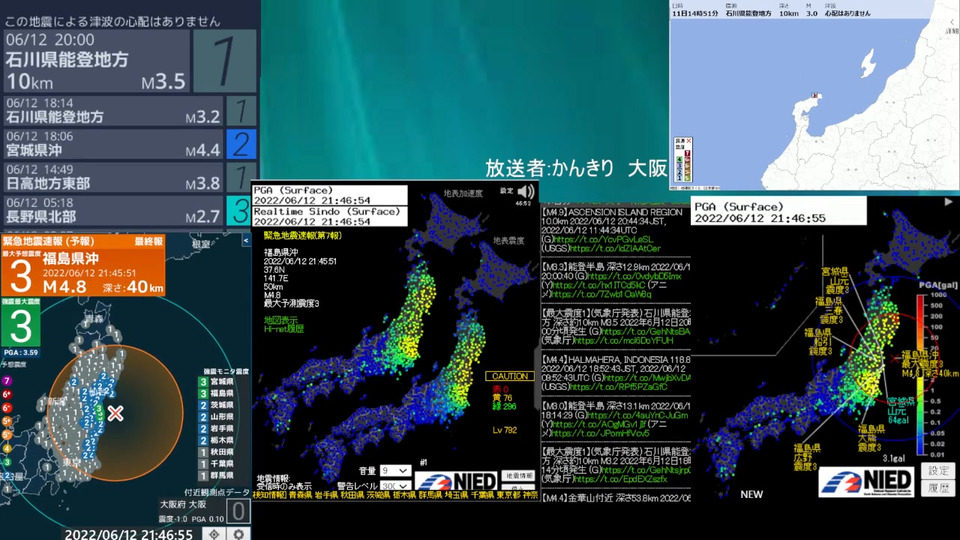
Task: Click the 千葉県 intensity 1 row
Action: [x=216, y=463]
